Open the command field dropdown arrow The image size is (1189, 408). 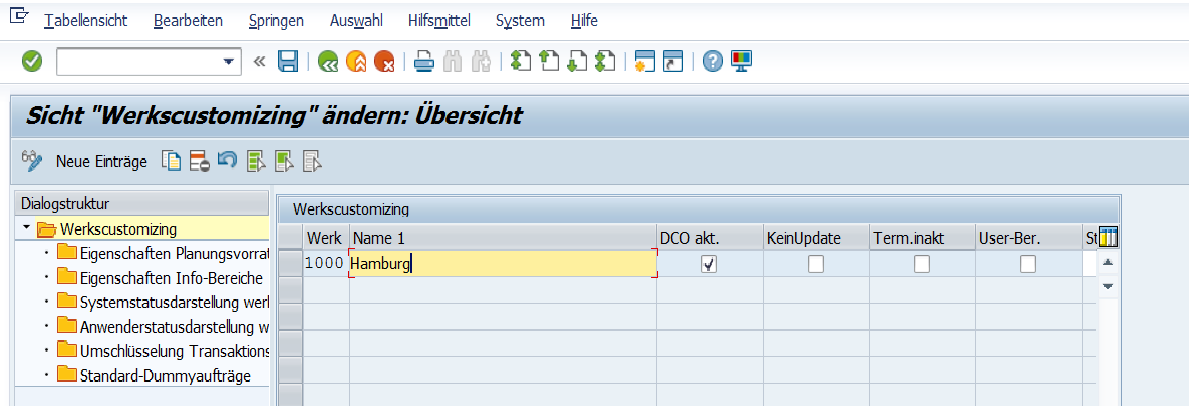point(226,62)
